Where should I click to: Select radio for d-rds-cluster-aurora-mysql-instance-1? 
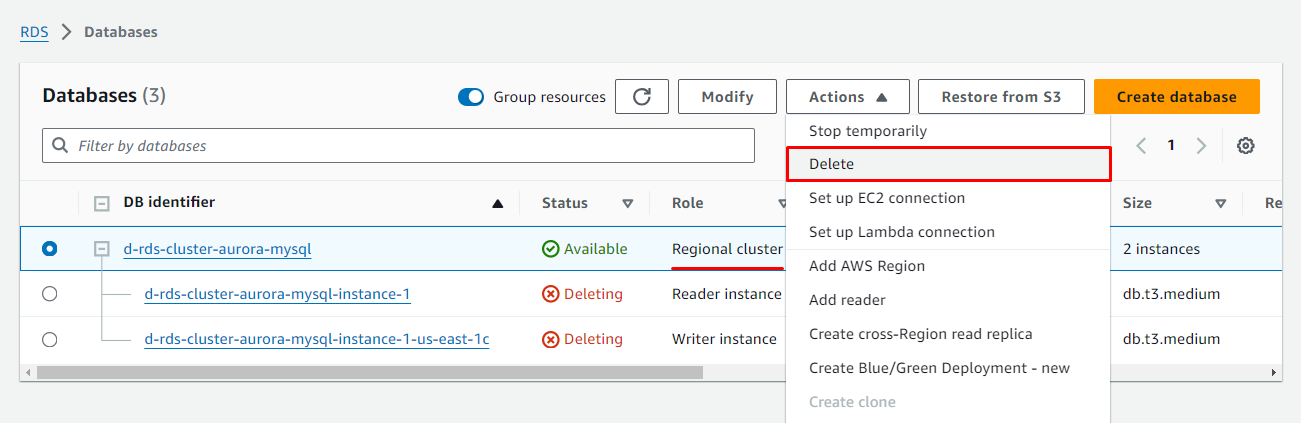(x=50, y=294)
